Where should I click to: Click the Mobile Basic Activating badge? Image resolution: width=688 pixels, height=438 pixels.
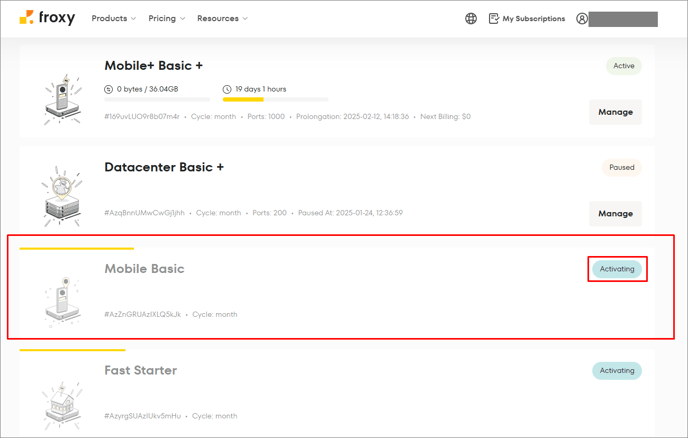tap(617, 269)
